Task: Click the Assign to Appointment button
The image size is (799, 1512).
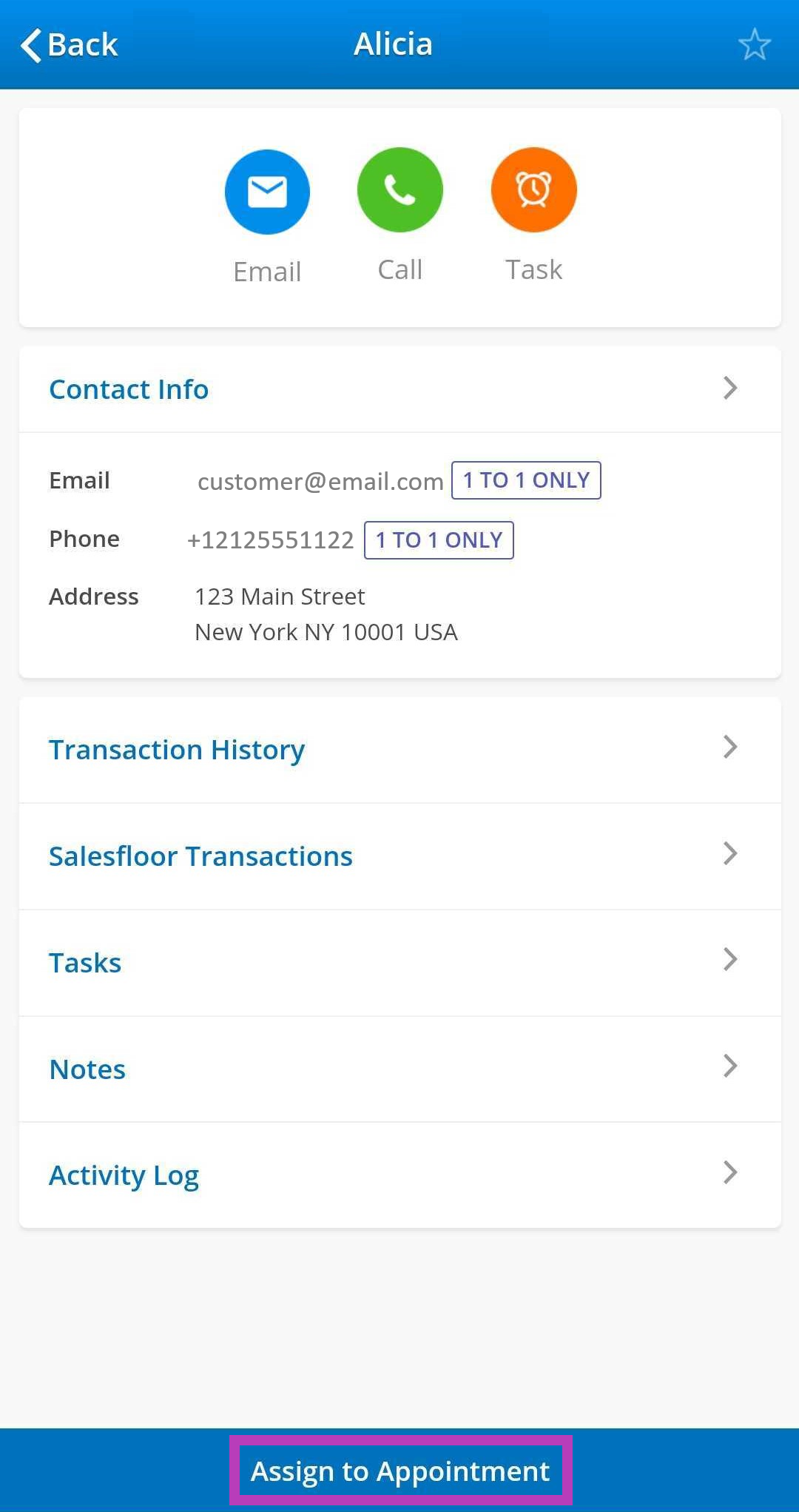Action: pos(400,1471)
